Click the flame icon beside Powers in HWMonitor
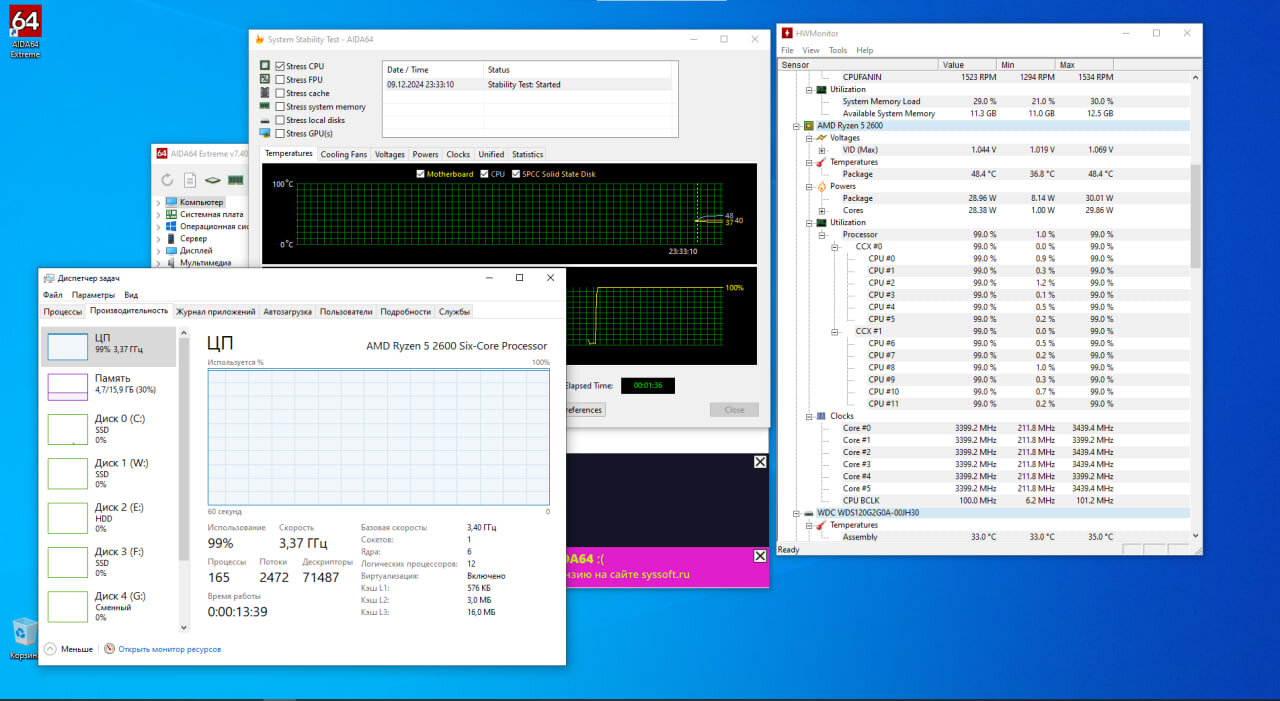 821,186
